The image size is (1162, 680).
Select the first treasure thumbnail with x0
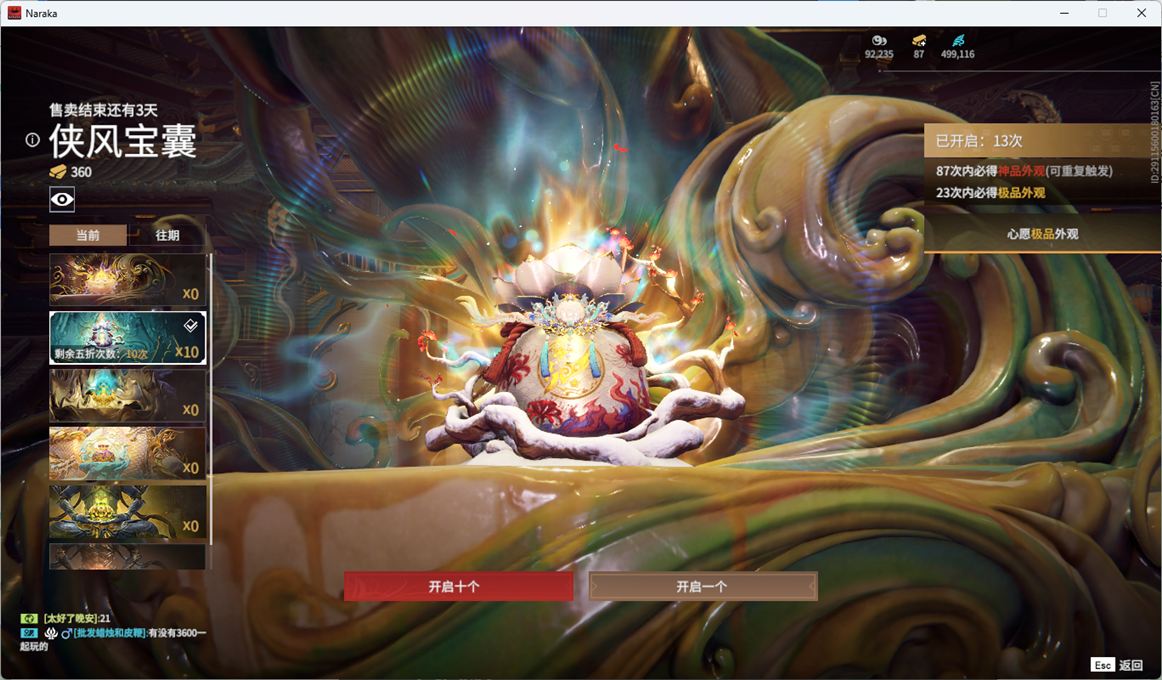pos(127,280)
